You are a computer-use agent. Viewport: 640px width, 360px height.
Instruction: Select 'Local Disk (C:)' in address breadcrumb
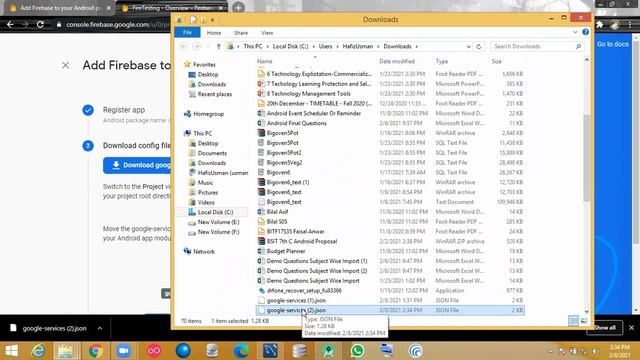tap(290, 47)
